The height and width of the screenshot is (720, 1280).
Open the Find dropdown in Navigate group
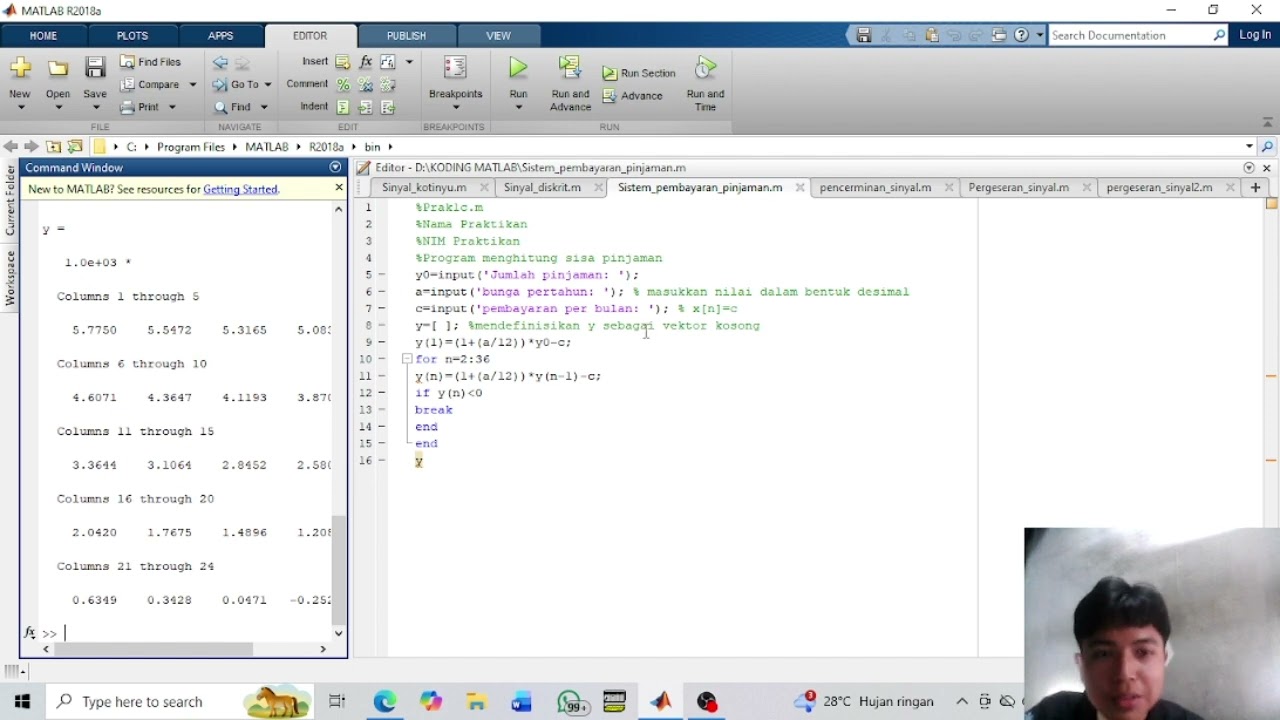point(240,107)
